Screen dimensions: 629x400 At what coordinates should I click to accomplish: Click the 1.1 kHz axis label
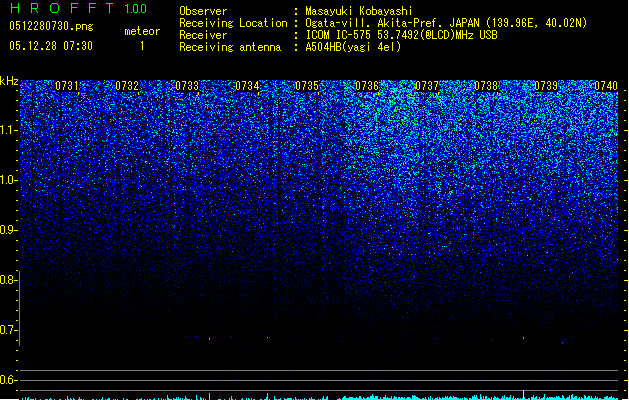(8, 130)
